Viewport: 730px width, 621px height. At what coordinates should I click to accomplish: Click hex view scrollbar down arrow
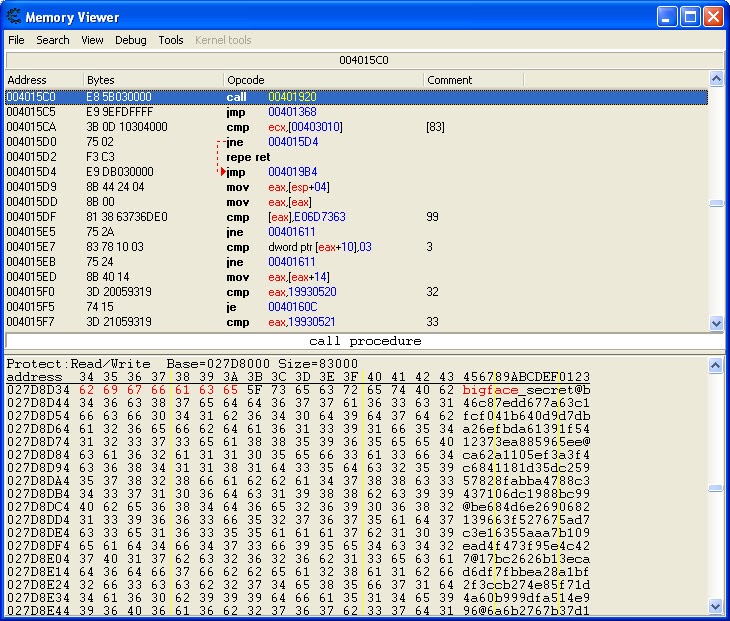[x=716, y=606]
